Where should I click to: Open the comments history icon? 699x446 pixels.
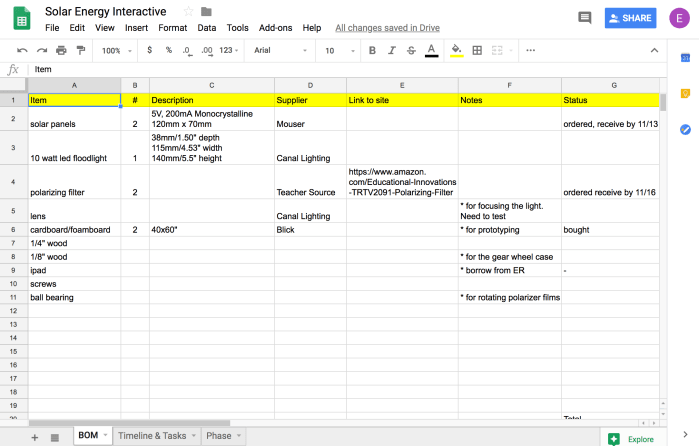click(x=584, y=18)
